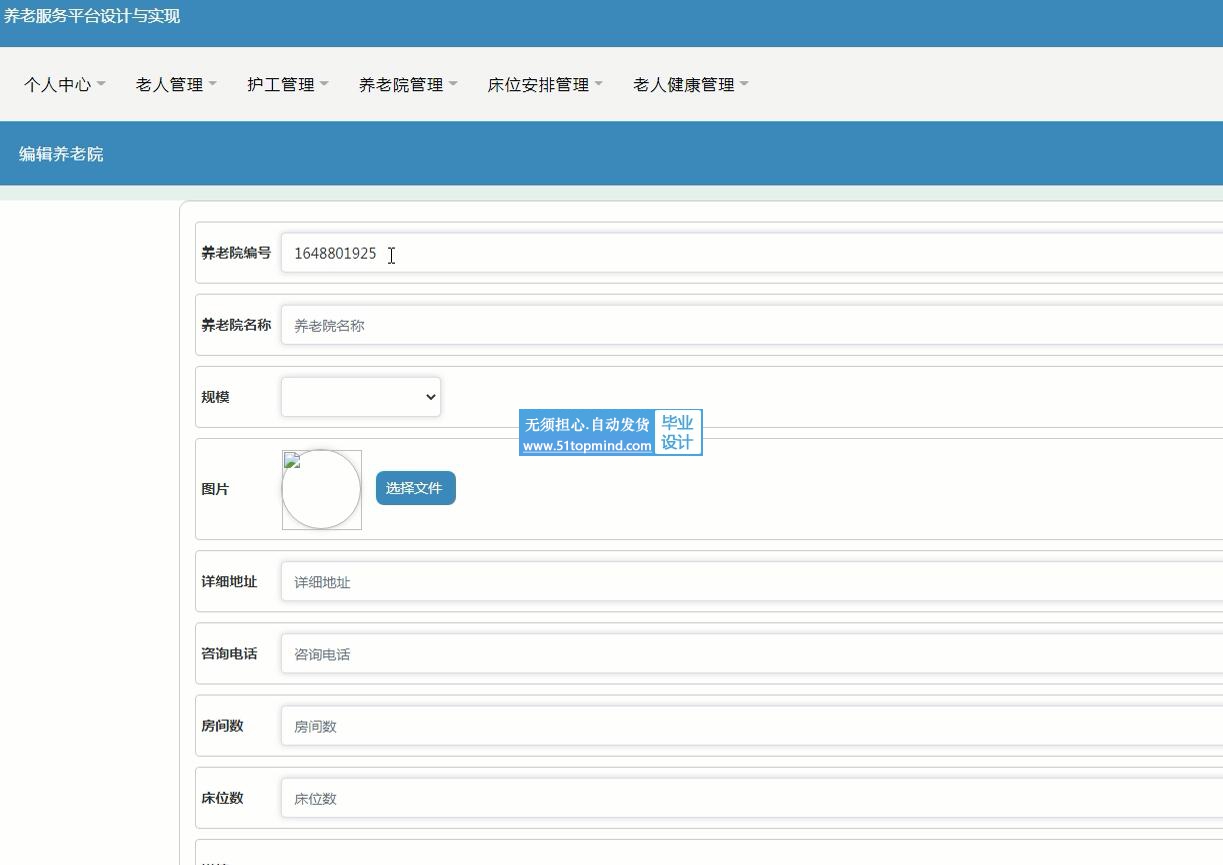Click the 房间数 input field
The image size is (1223, 865).
tap(750, 727)
